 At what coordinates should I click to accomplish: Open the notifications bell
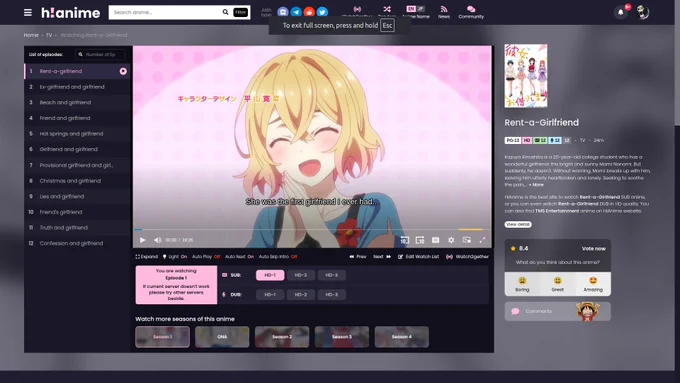coord(621,12)
